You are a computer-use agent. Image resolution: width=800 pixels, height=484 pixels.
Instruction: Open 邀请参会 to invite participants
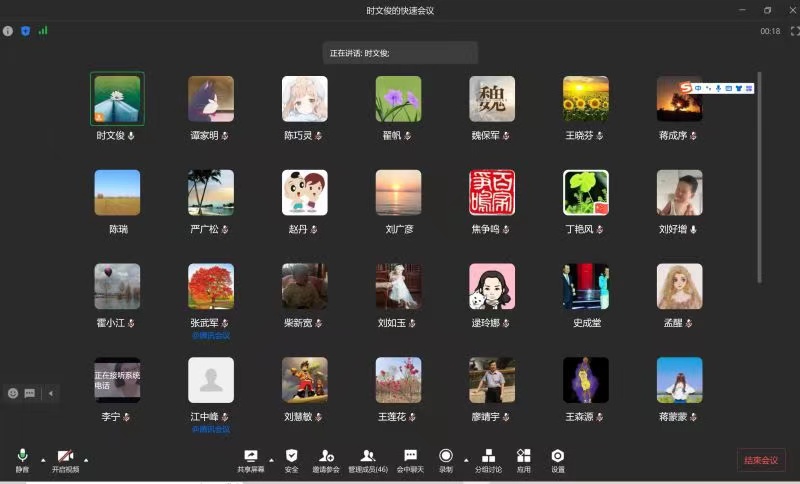(x=326, y=460)
